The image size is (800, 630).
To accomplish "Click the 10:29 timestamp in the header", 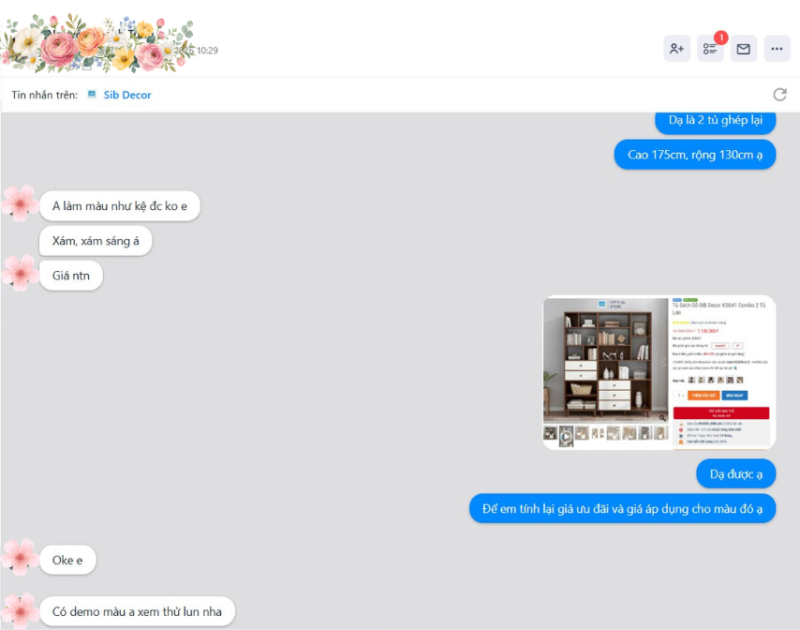I will [x=207, y=51].
